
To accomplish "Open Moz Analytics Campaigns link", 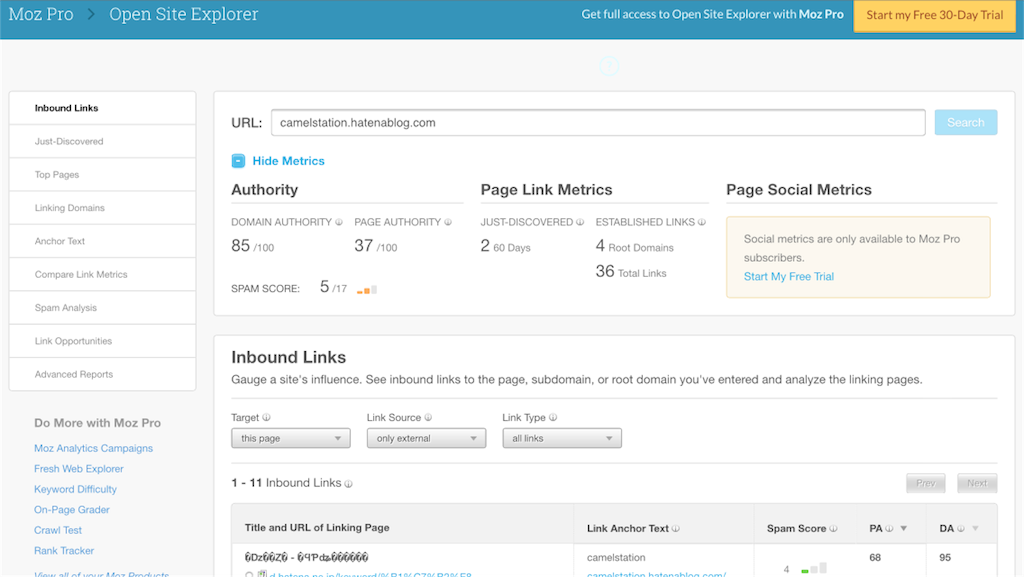I will [x=93, y=448].
